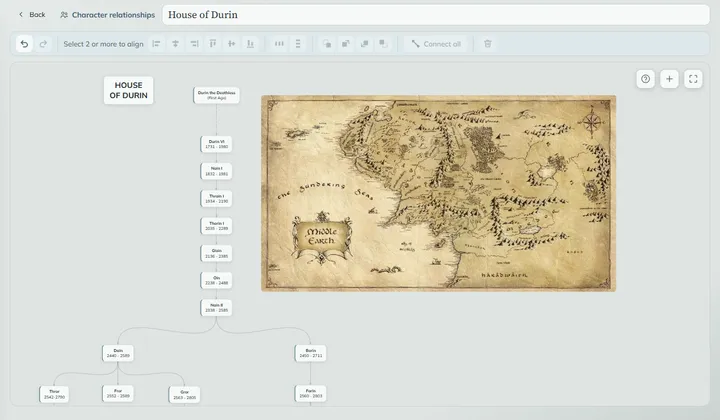The width and height of the screenshot is (720, 420).
Task: Align selected items to vertical middle
Action: [231, 44]
